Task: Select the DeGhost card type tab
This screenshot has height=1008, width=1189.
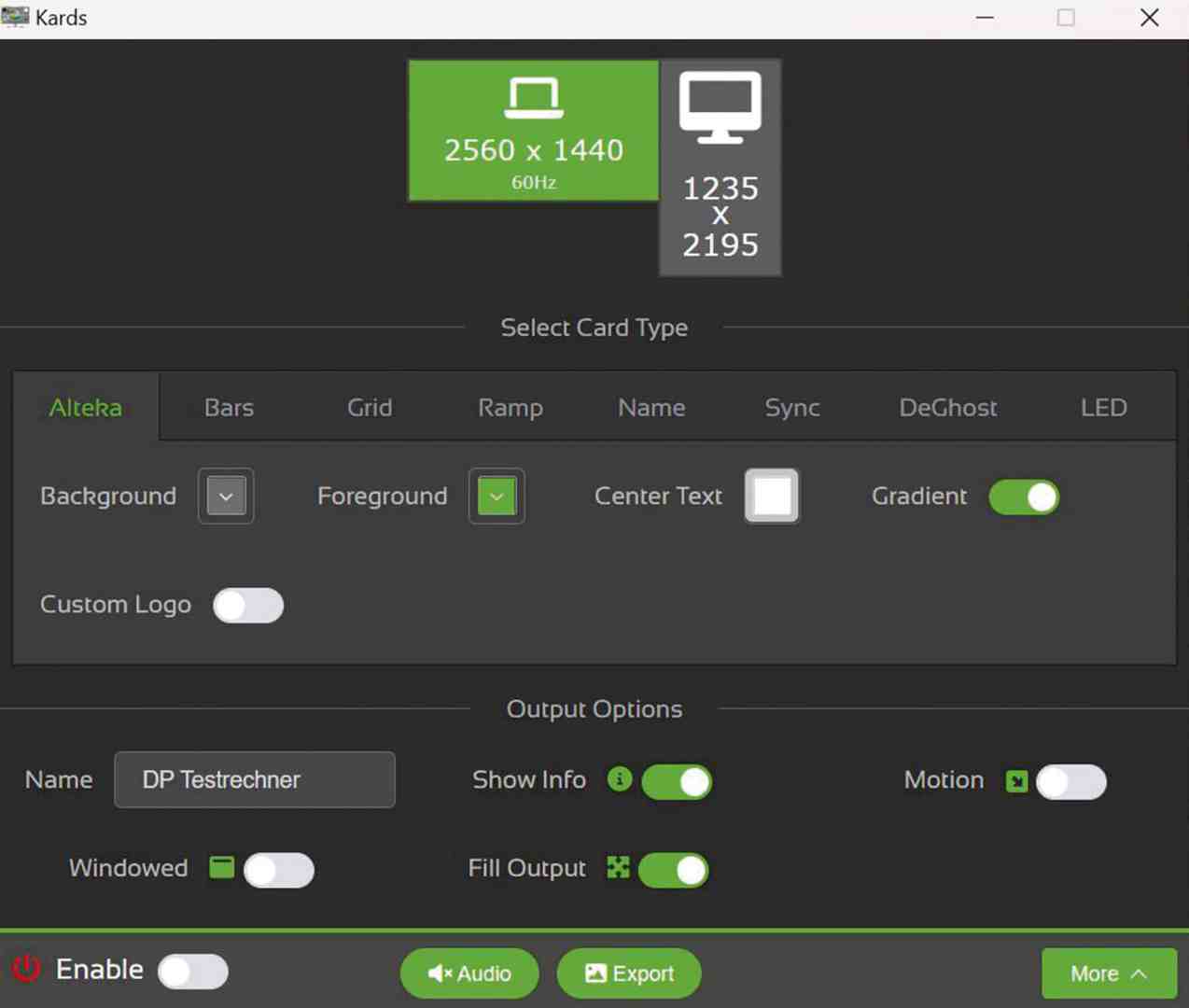Action: click(947, 407)
